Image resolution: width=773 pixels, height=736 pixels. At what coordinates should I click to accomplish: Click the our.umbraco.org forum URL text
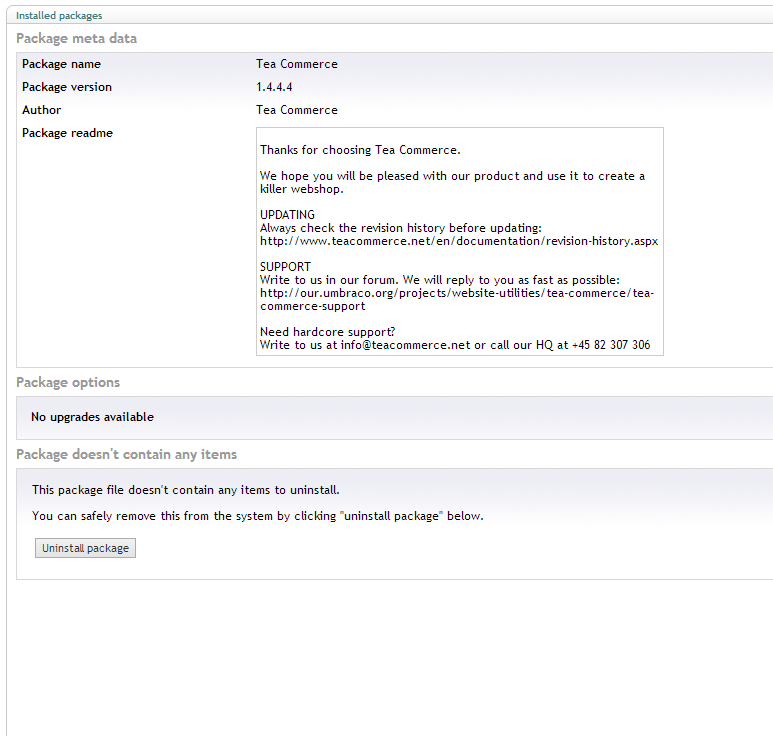(457, 300)
